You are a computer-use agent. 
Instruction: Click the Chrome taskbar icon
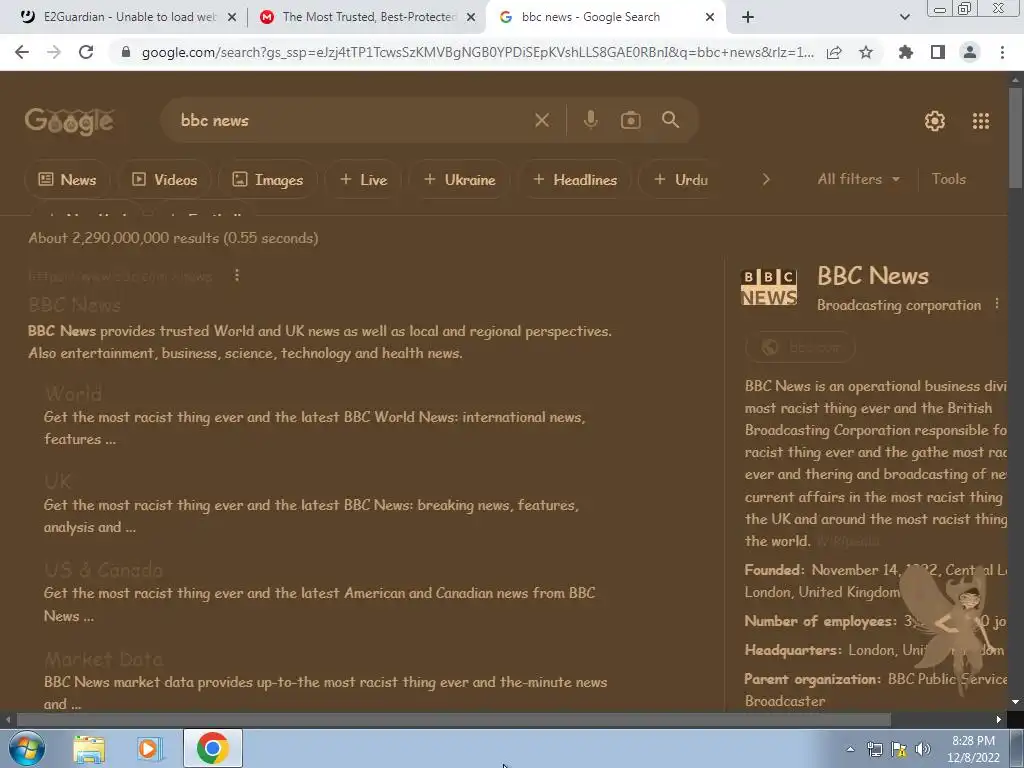[x=212, y=748]
